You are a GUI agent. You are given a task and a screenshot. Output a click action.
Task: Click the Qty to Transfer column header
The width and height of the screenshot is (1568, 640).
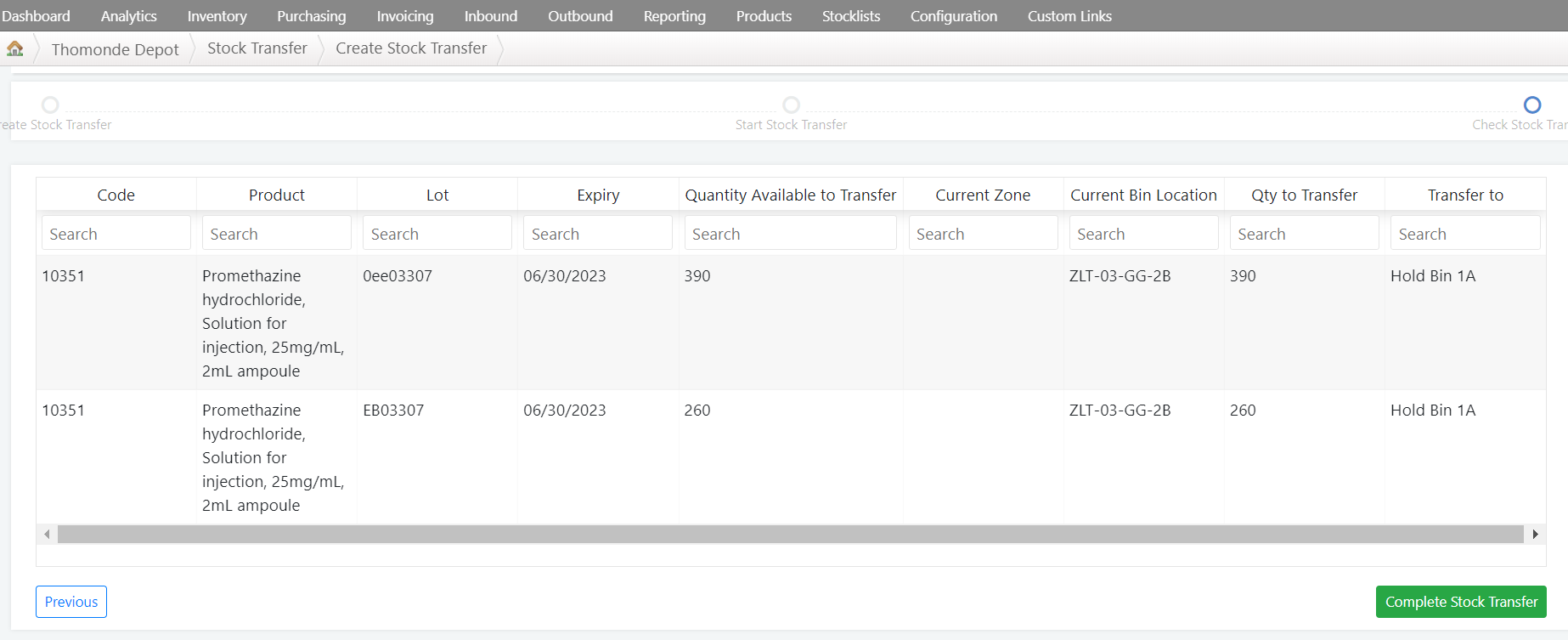click(1305, 195)
